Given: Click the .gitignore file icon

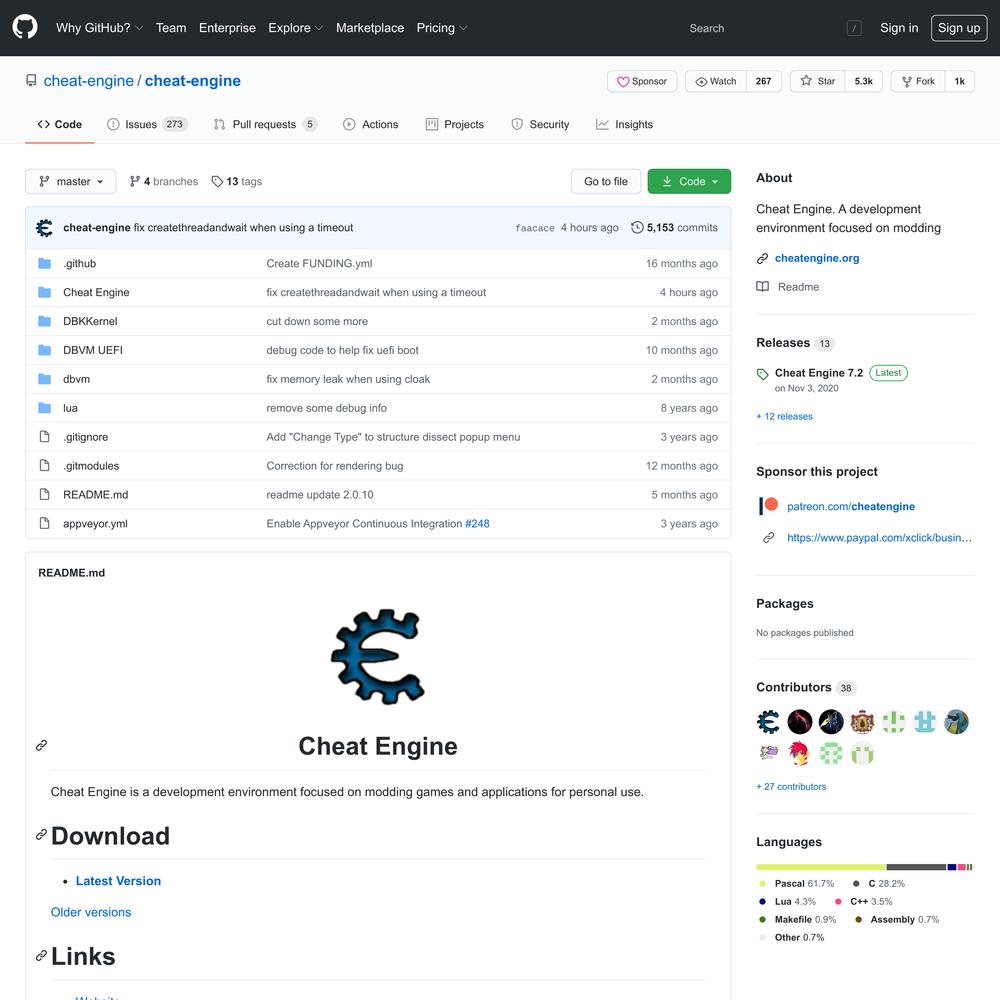Looking at the screenshot, I should (44, 436).
